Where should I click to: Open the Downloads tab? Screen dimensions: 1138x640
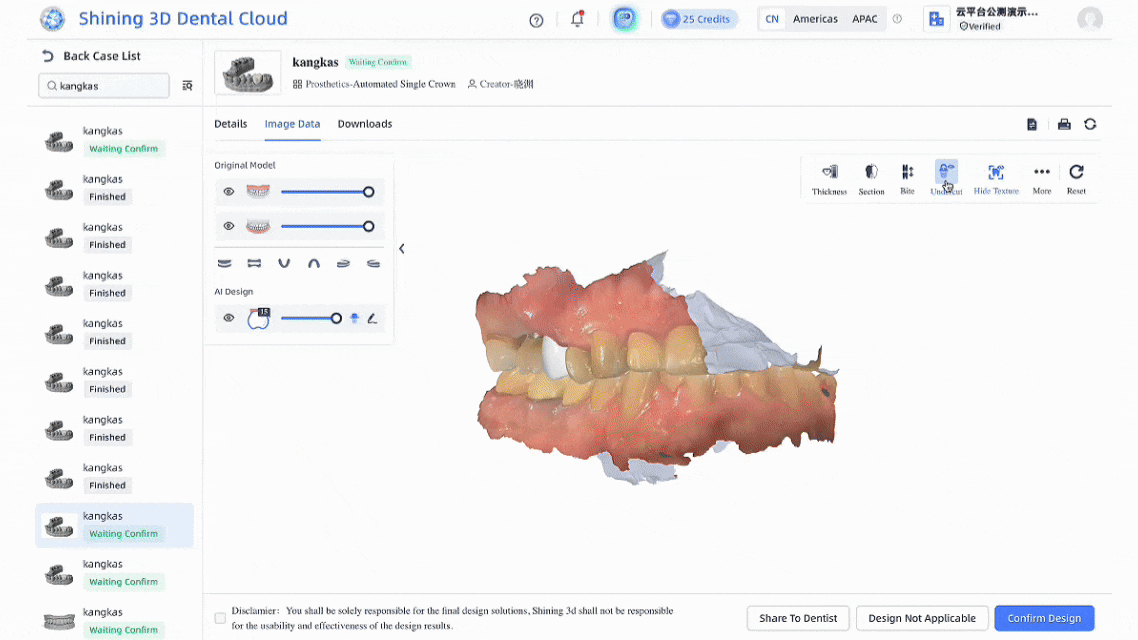click(365, 124)
